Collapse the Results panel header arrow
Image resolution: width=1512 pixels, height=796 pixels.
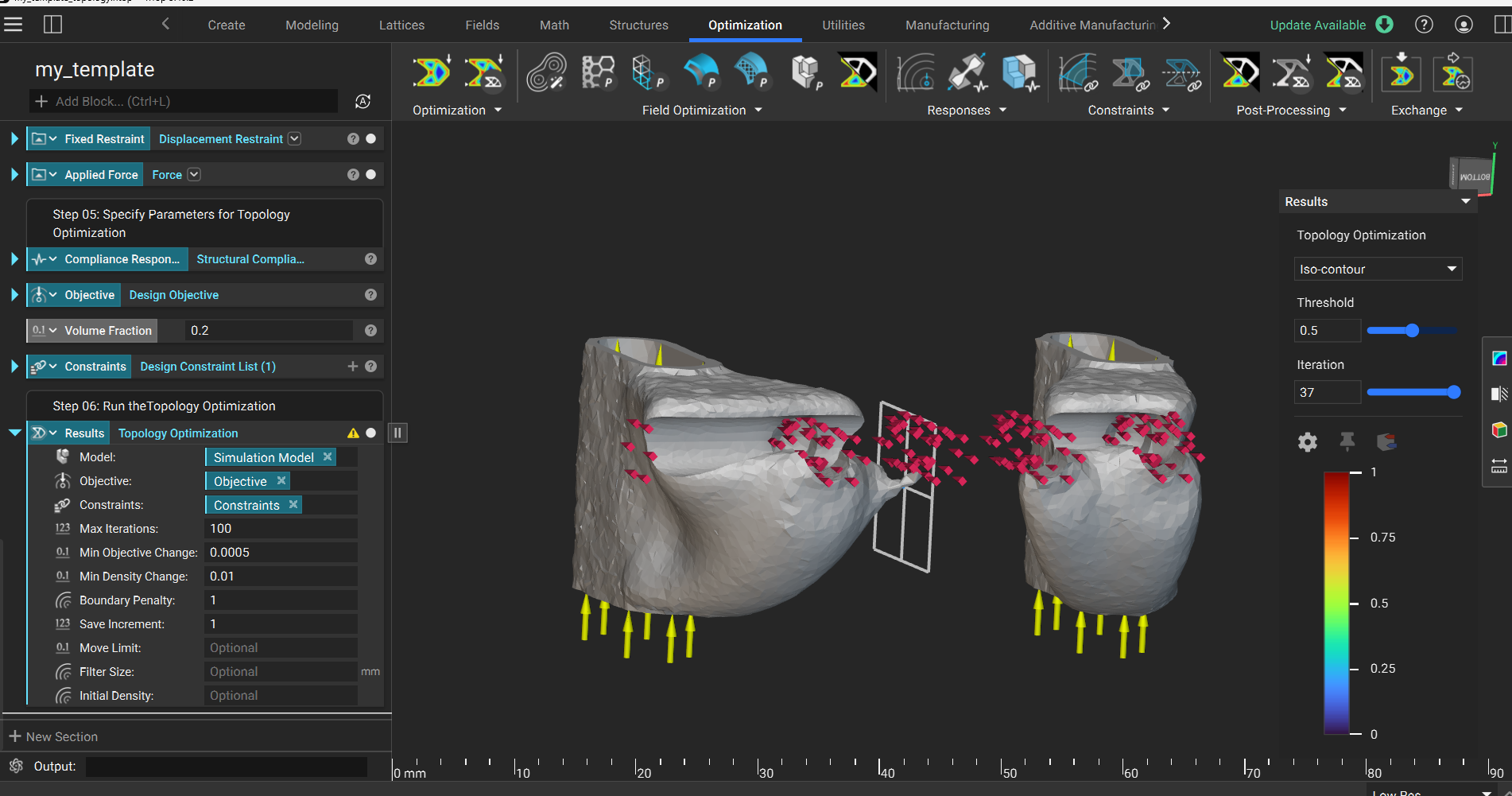[x=1465, y=201]
